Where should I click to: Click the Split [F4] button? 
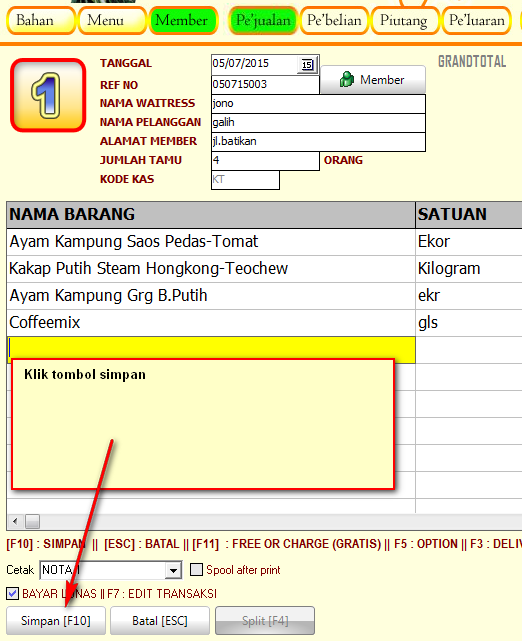(x=265, y=621)
